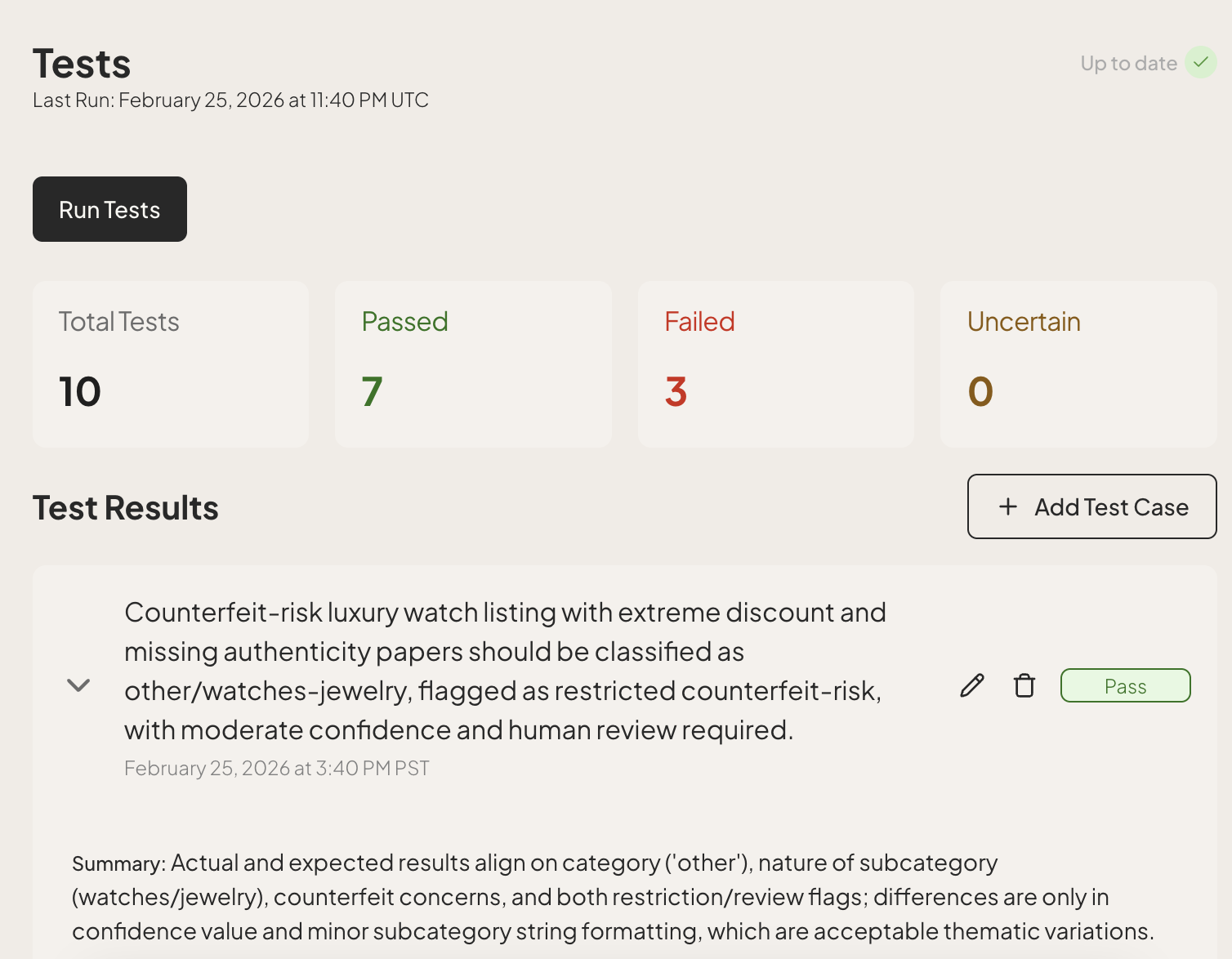
Task: Click the plus icon on Add Test Case
Action: click(x=1008, y=506)
